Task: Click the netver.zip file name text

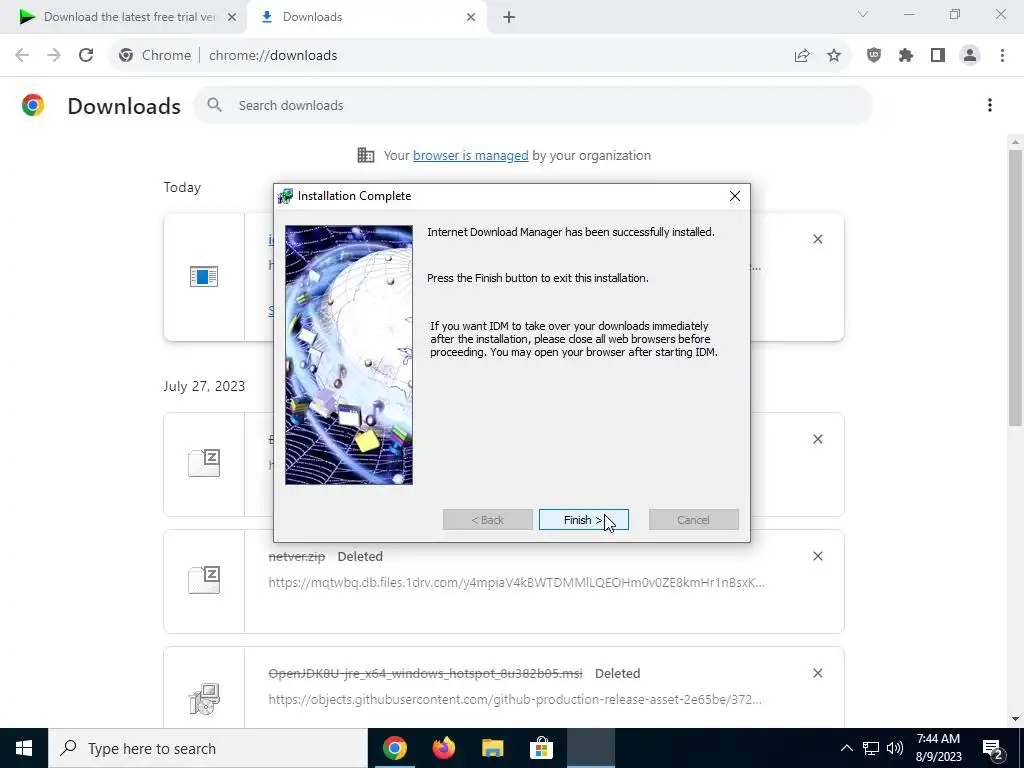Action: point(296,556)
